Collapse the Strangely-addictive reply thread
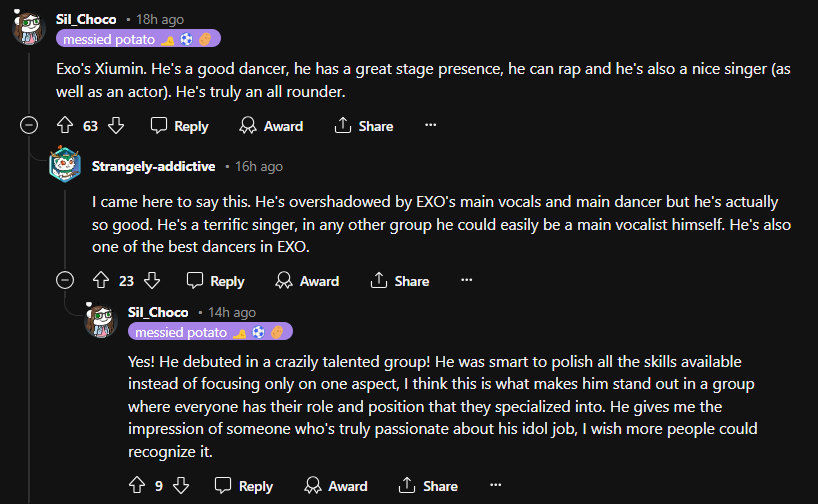This screenshot has height=504, width=818. 65,281
